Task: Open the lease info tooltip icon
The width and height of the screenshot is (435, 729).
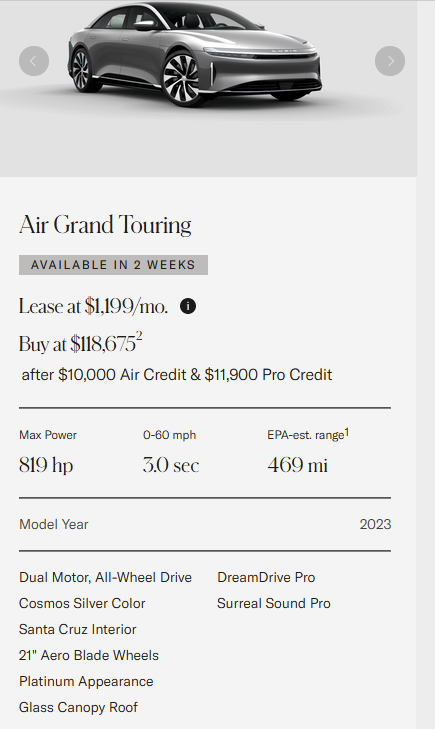Action: click(188, 306)
